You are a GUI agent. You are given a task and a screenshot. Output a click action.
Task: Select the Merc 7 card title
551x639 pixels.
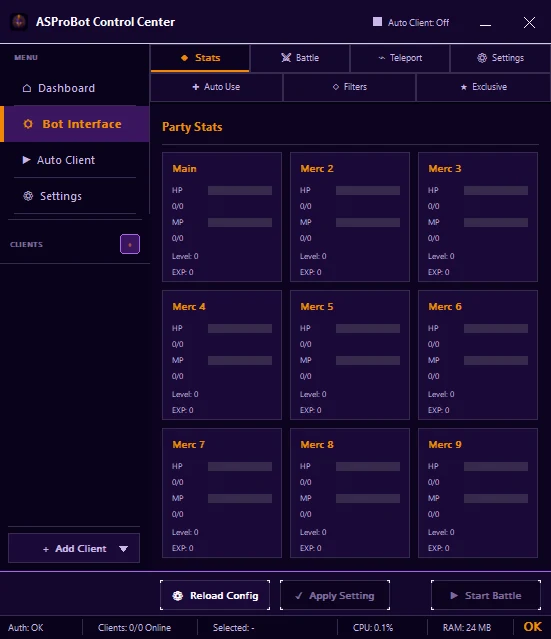pos(188,445)
